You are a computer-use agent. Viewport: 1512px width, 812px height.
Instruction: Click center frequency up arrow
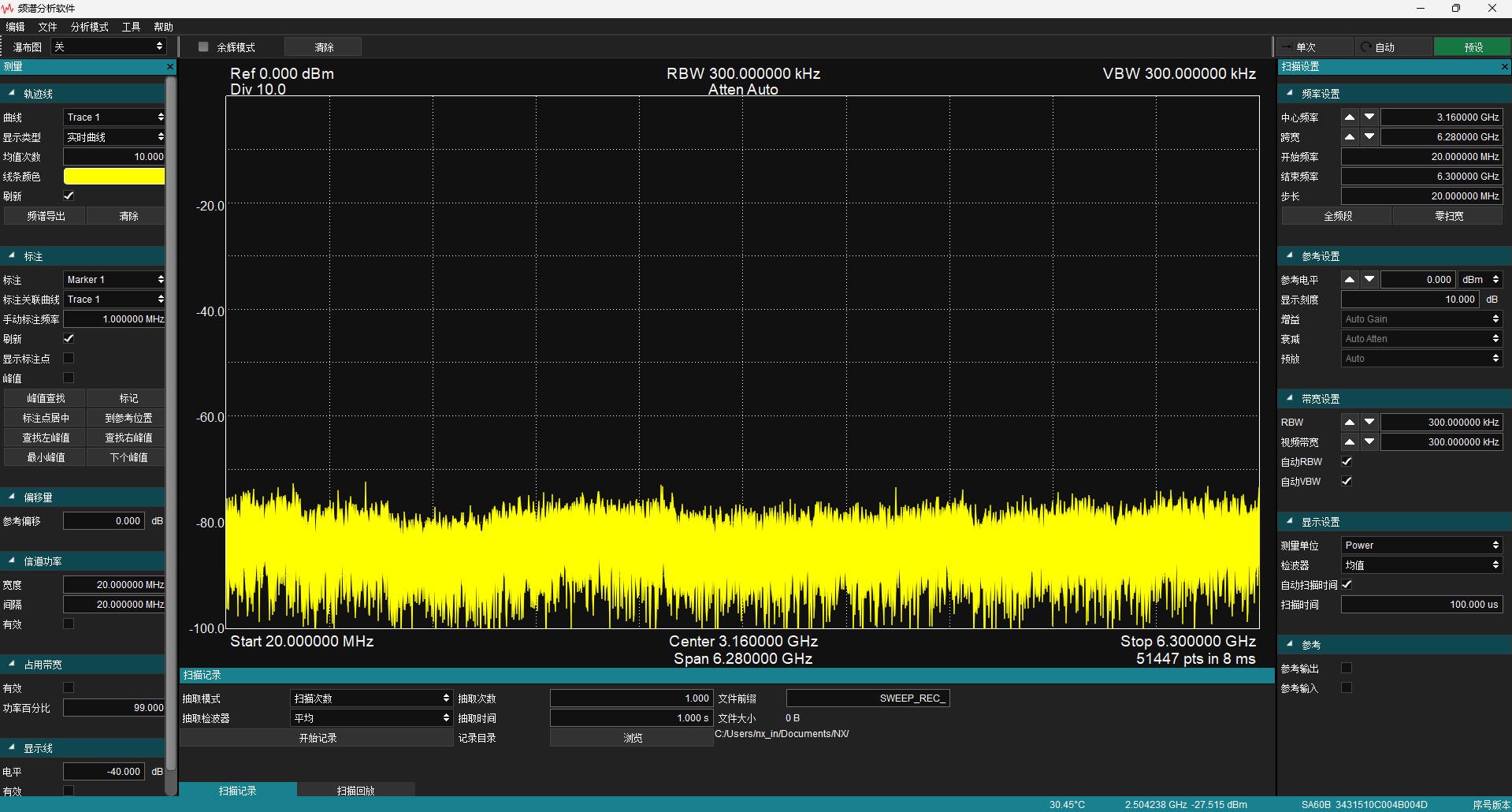[1350, 117]
